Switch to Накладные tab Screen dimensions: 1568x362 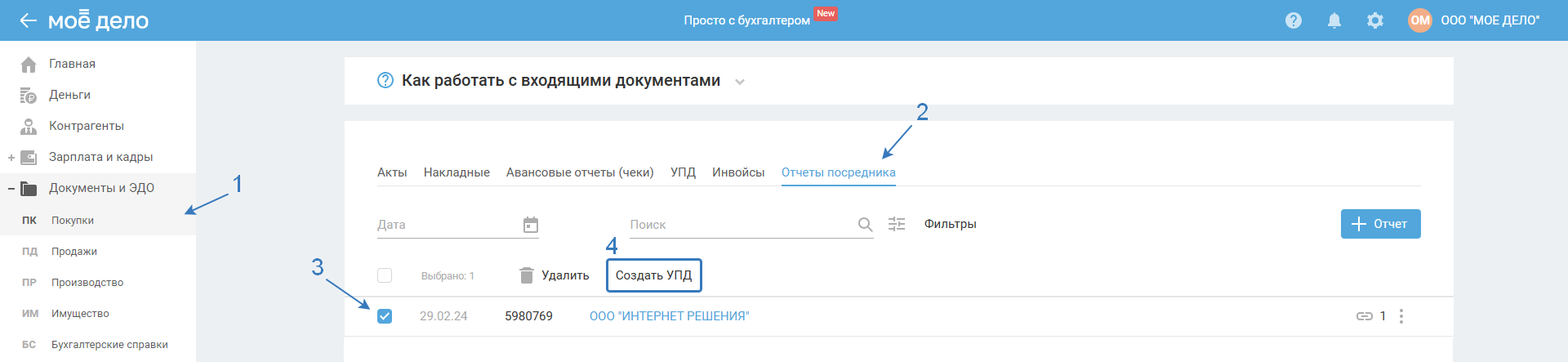click(457, 172)
